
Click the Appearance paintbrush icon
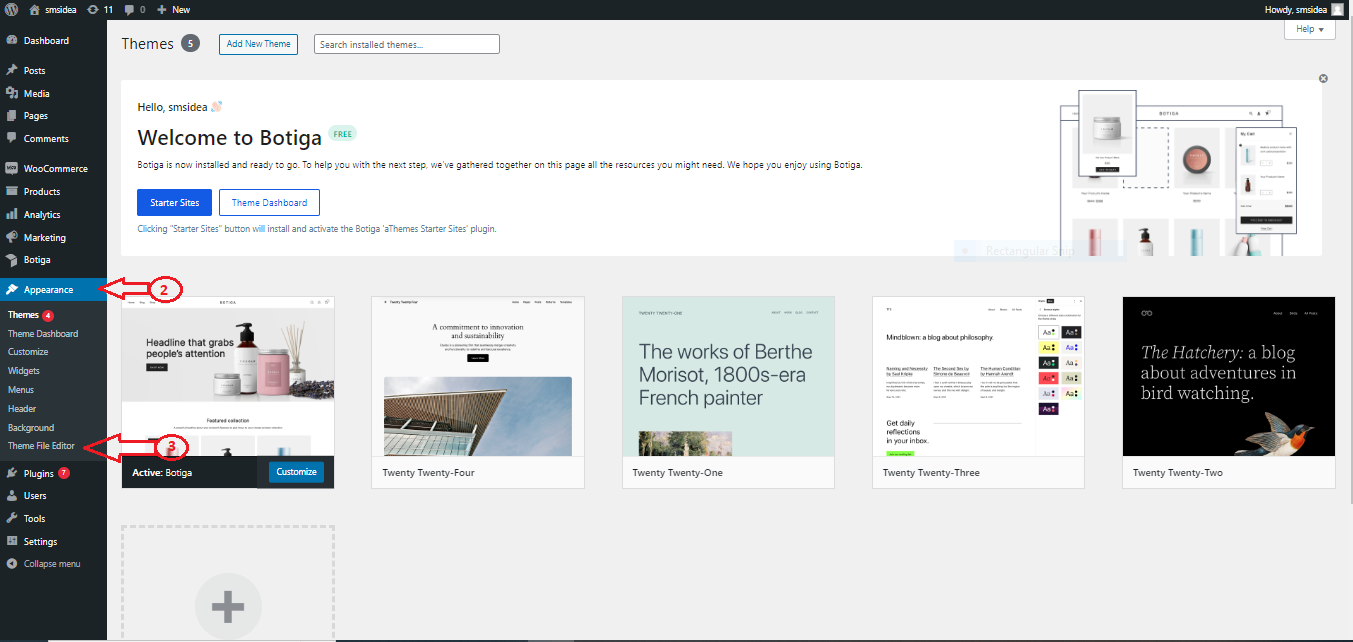click(x=11, y=290)
